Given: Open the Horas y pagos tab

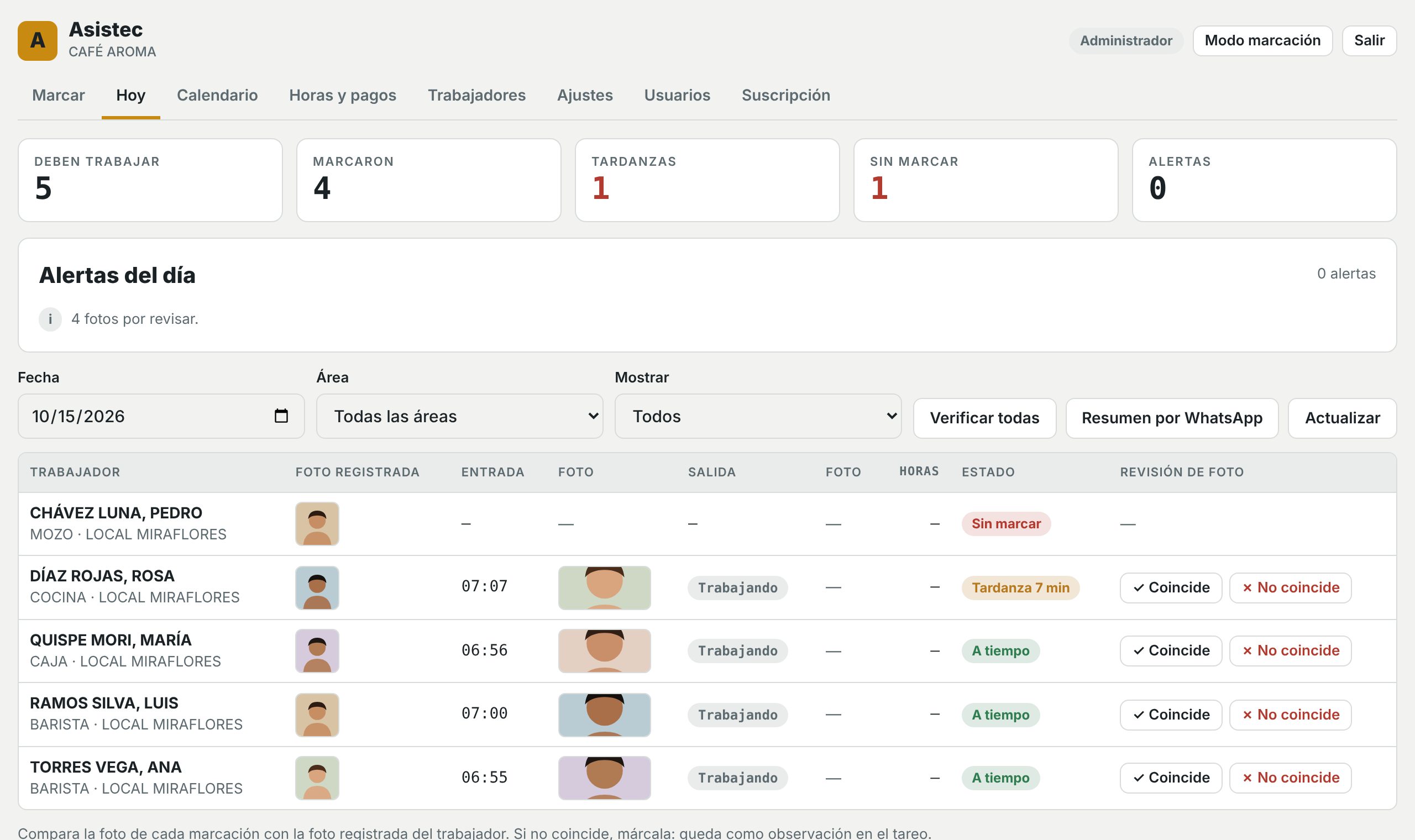Looking at the screenshot, I should [x=343, y=95].
